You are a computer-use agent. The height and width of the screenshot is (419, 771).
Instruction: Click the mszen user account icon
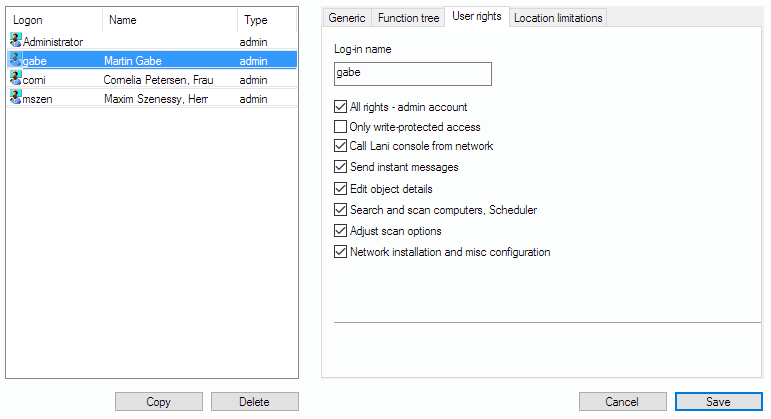pos(15,98)
